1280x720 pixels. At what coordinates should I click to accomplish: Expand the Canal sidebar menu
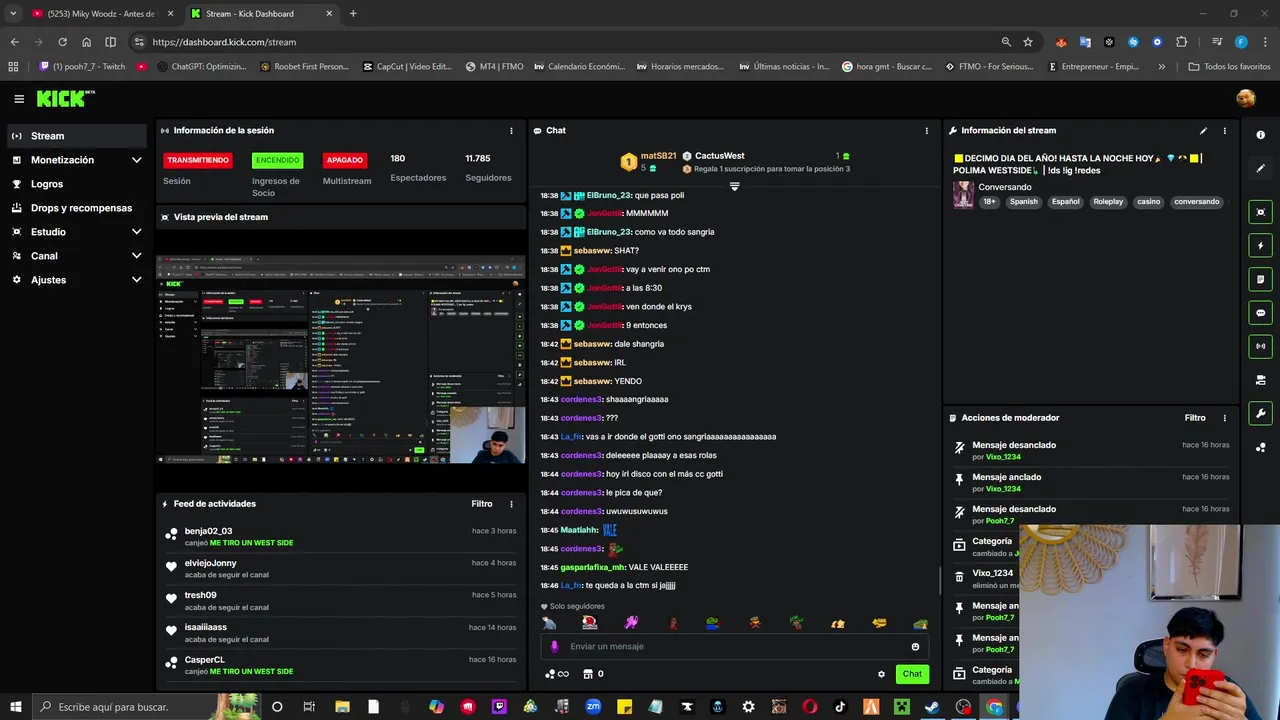[x=136, y=256]
